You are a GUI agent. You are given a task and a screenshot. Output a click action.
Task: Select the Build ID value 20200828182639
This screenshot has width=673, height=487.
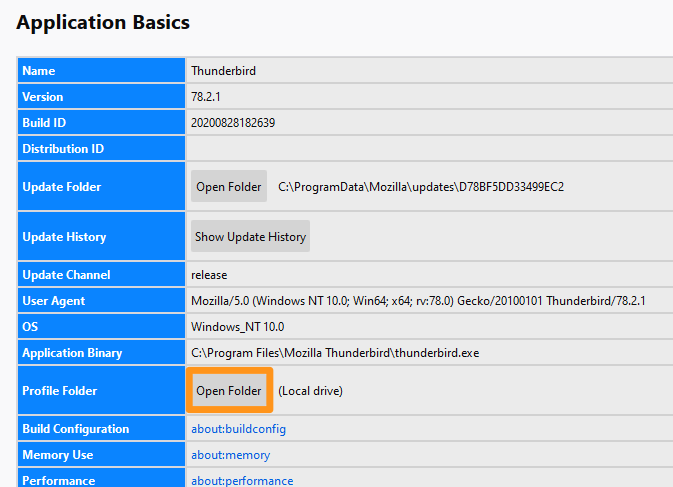pos(233,123)
